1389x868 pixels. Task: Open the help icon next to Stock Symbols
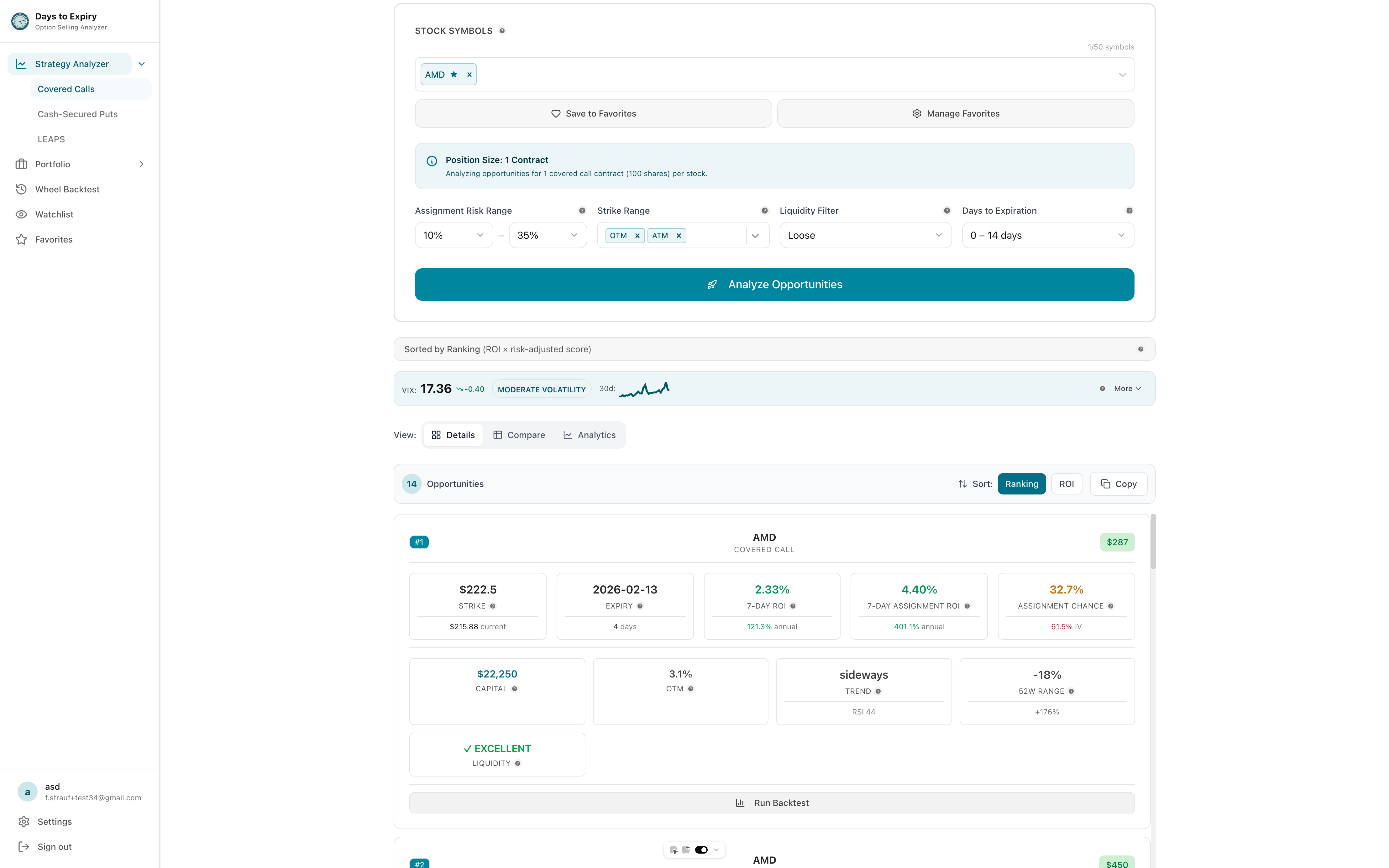coord(502,30)
